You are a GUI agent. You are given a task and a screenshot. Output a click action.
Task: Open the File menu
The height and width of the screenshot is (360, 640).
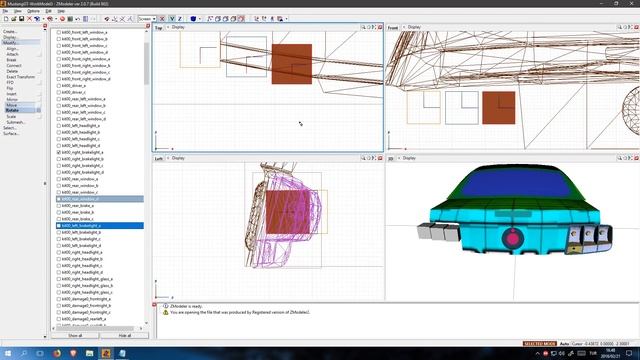[x=5, y=11]
